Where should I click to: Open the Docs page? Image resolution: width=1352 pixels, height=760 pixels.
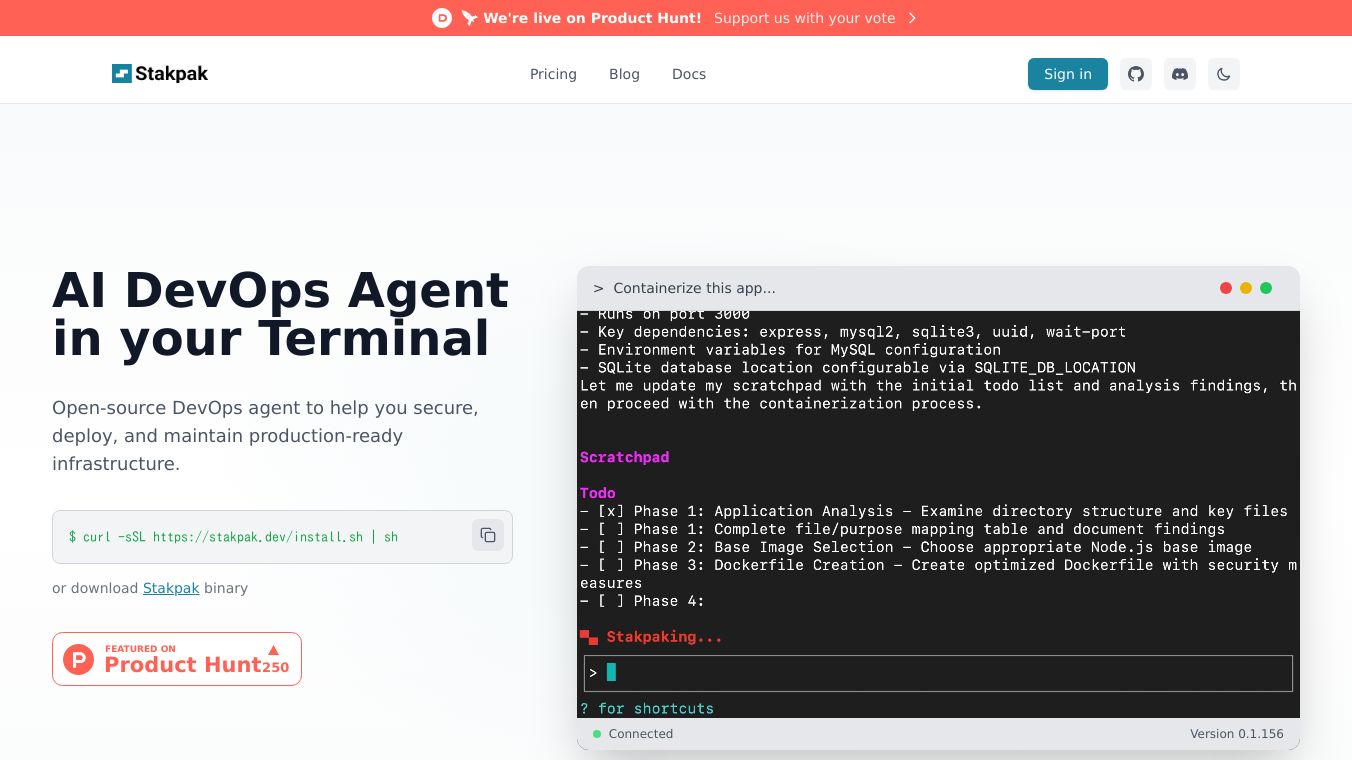pos(689,74)
